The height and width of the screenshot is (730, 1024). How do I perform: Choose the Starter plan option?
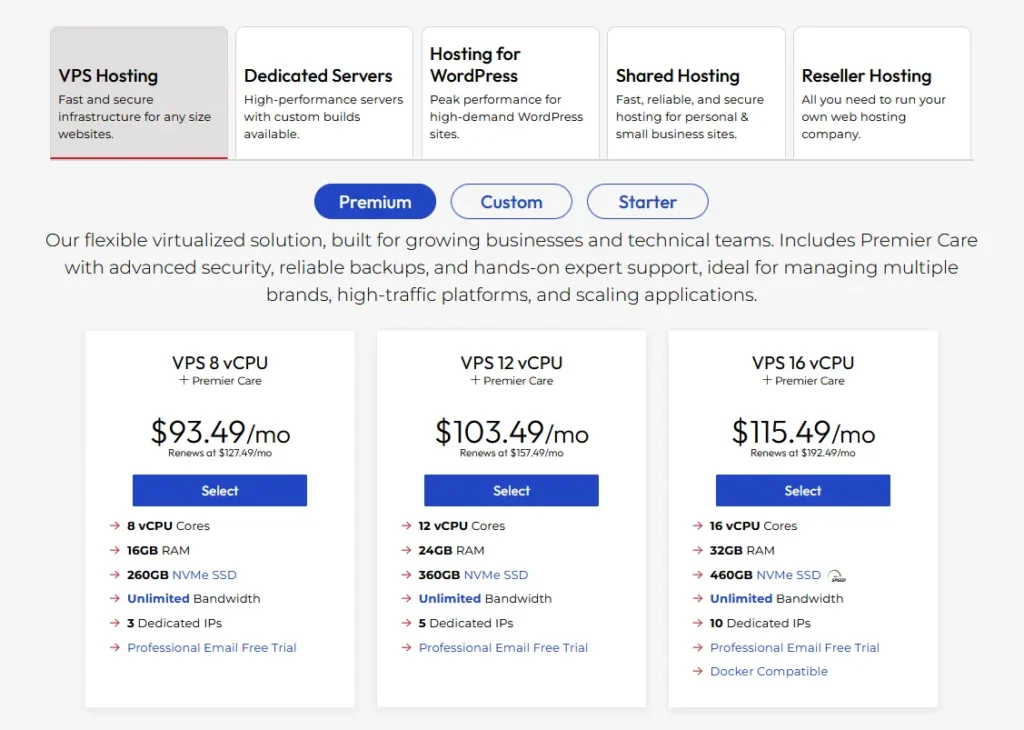[647, 201]
